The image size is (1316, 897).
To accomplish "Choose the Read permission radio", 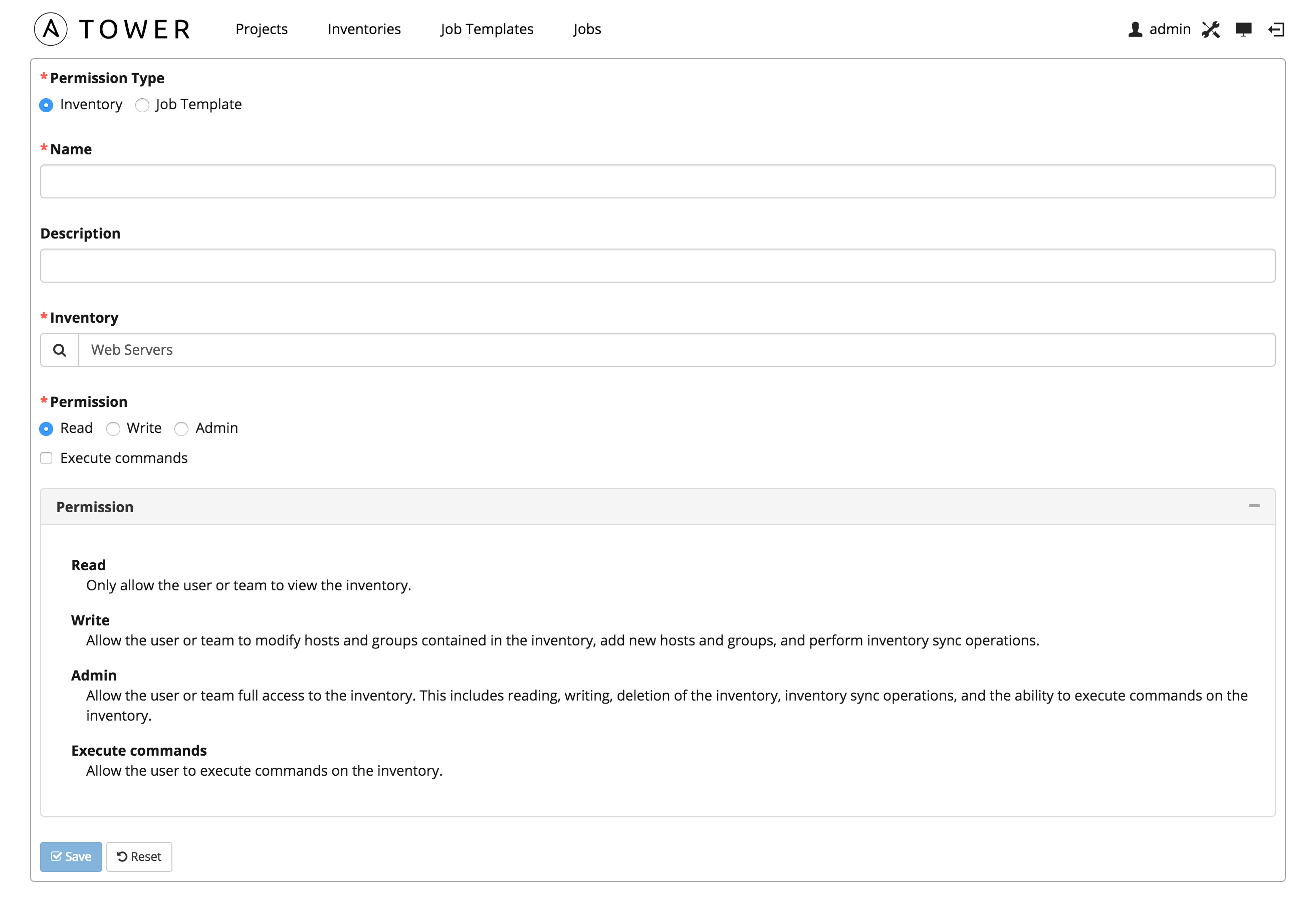I will tap(47, 429).
